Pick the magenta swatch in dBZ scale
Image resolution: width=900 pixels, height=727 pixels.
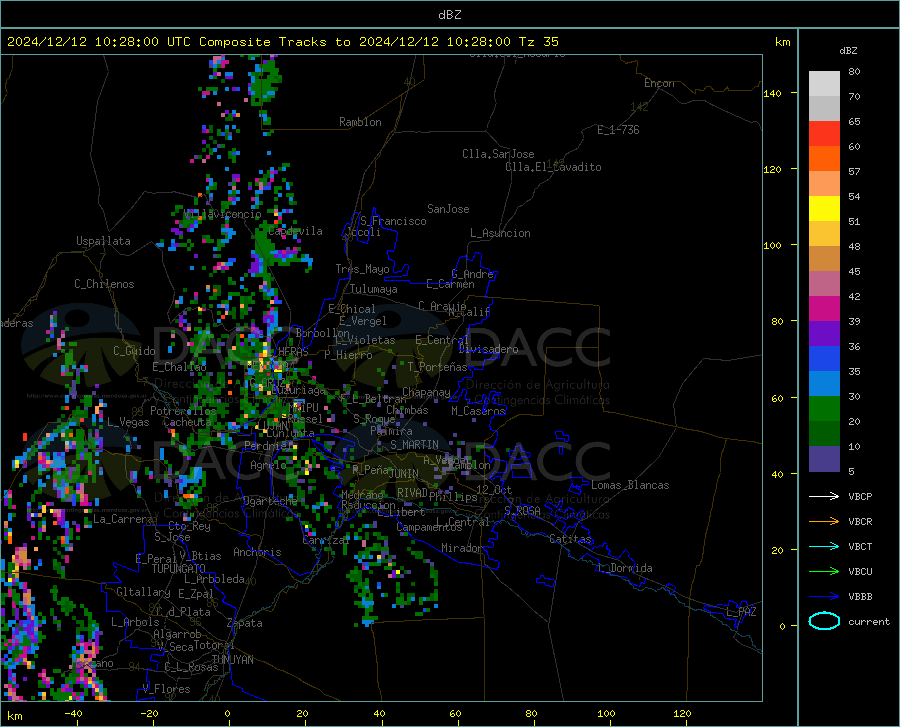824,309
